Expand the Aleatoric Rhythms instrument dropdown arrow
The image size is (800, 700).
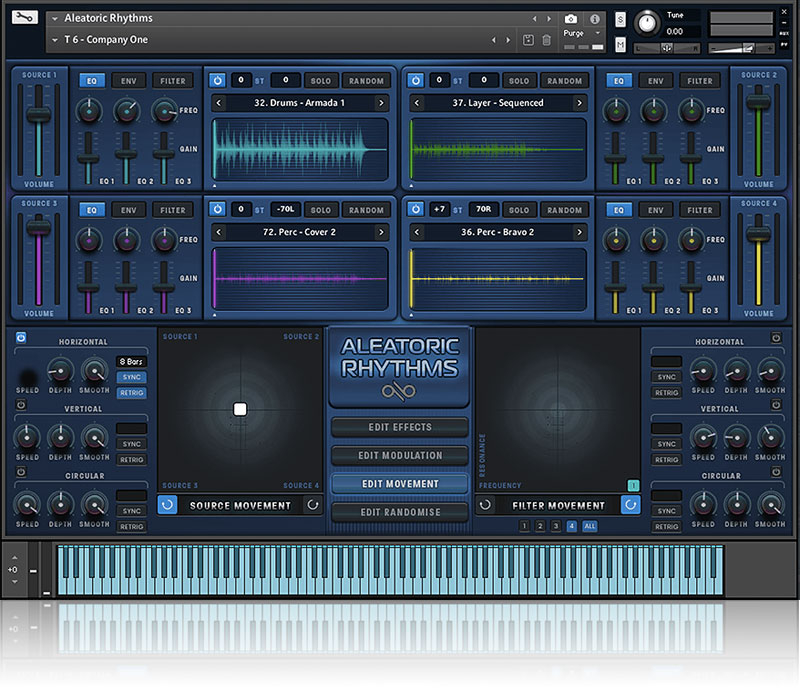pos(55,18)
